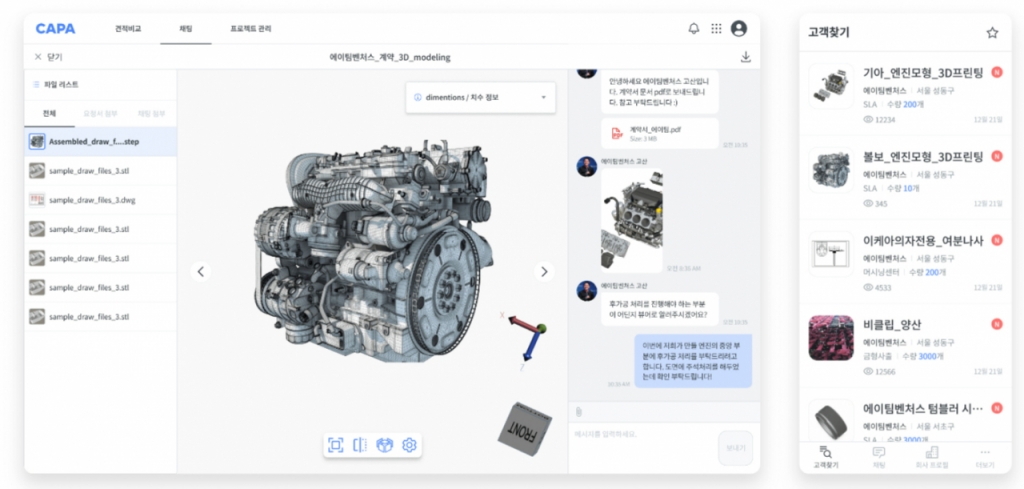Open the 이케아의자전용_여분나사 thumbnail
The width and height of the screenshot is (1024, 489).
(831, 254)
